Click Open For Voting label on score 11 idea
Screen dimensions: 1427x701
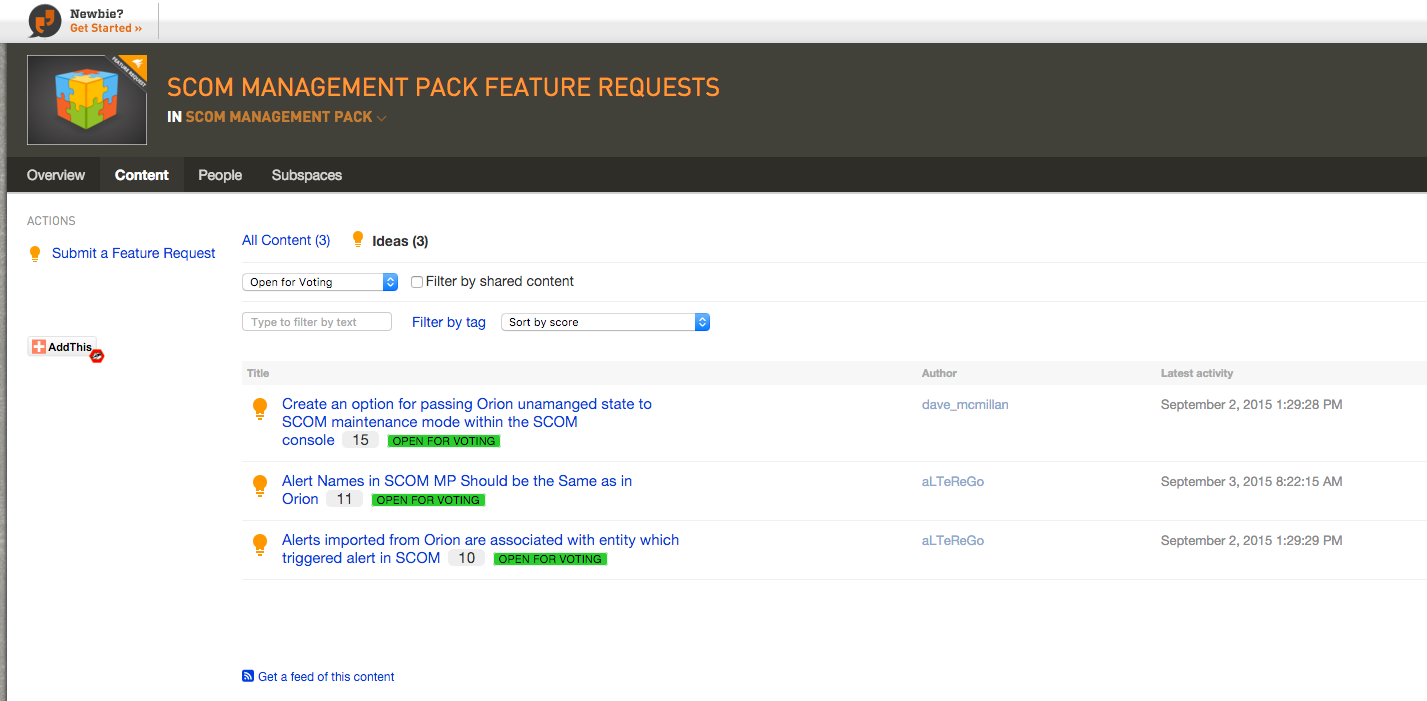click(428, 500)
